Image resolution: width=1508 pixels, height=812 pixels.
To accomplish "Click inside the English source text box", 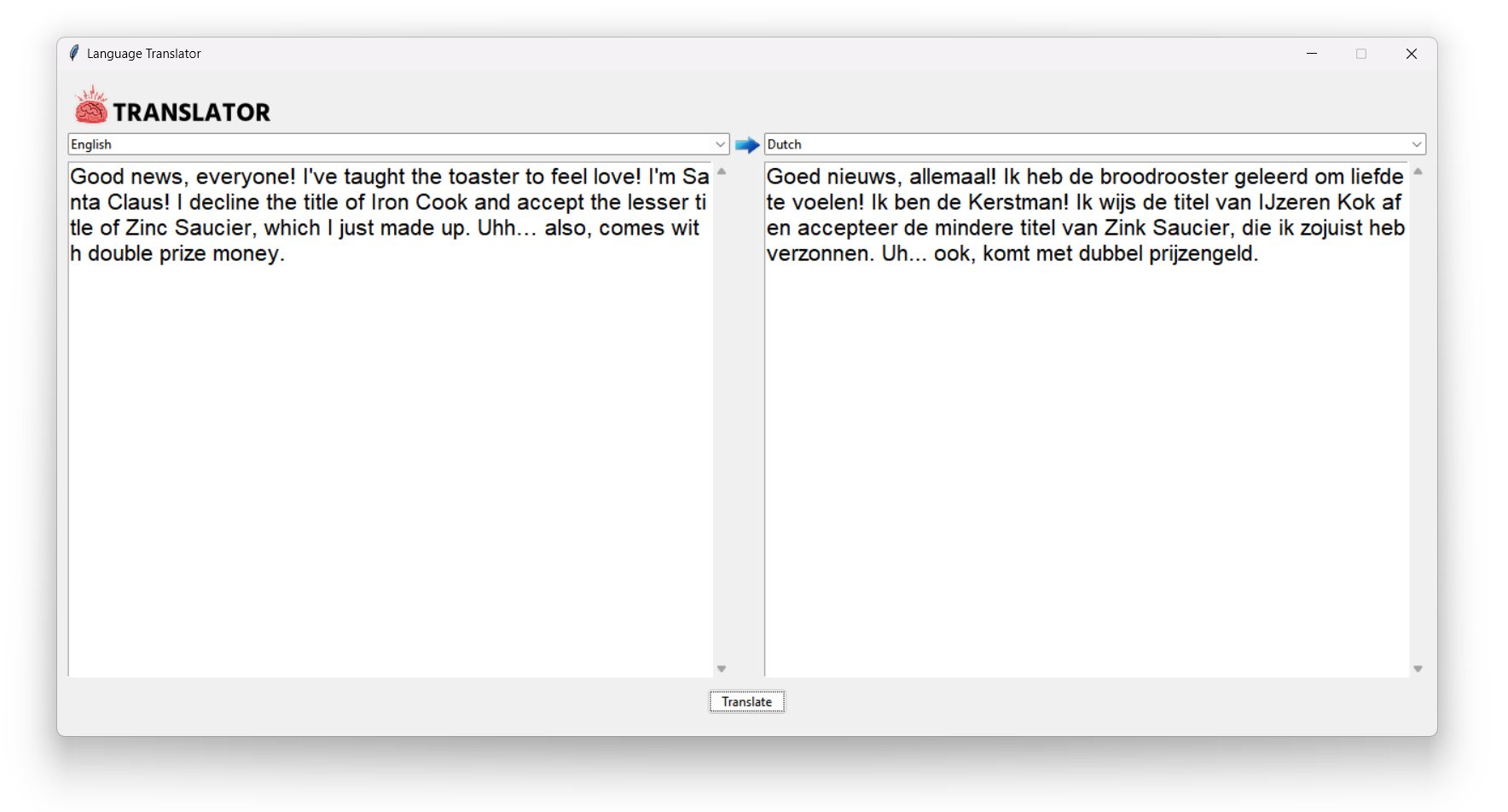I will [x=390, y=419].
